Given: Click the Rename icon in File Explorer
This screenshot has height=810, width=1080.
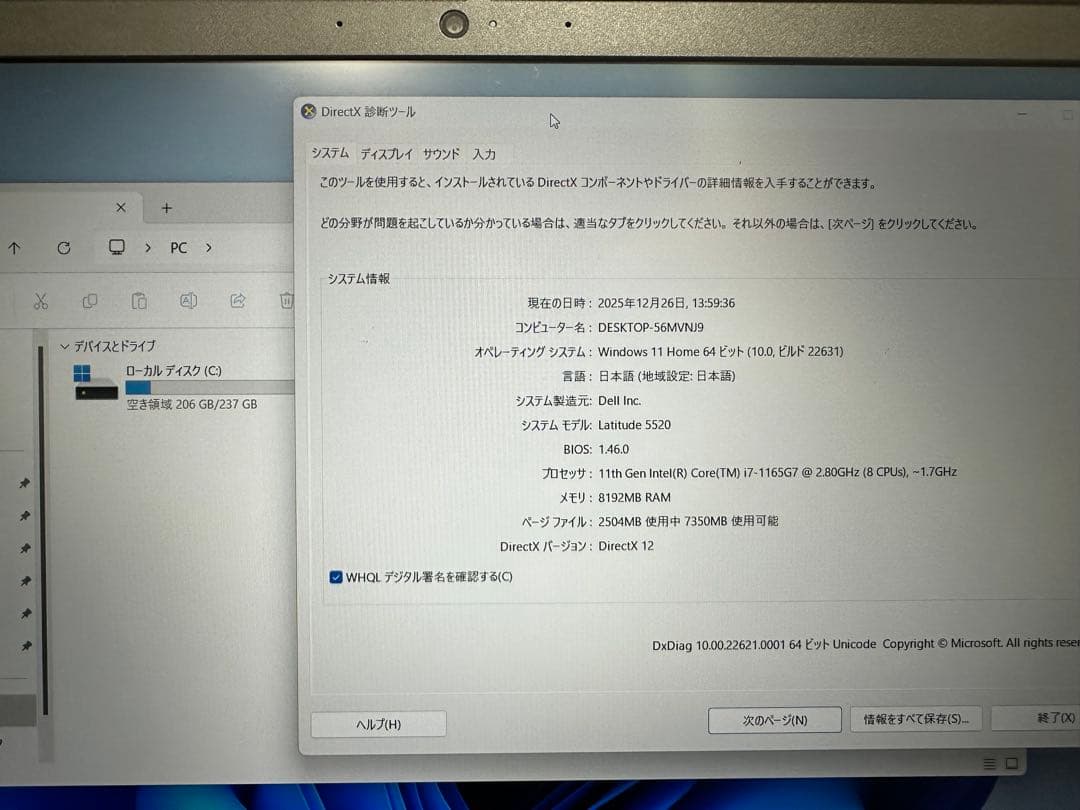Looking at the screenshot, I should click(x=188, y=300).
